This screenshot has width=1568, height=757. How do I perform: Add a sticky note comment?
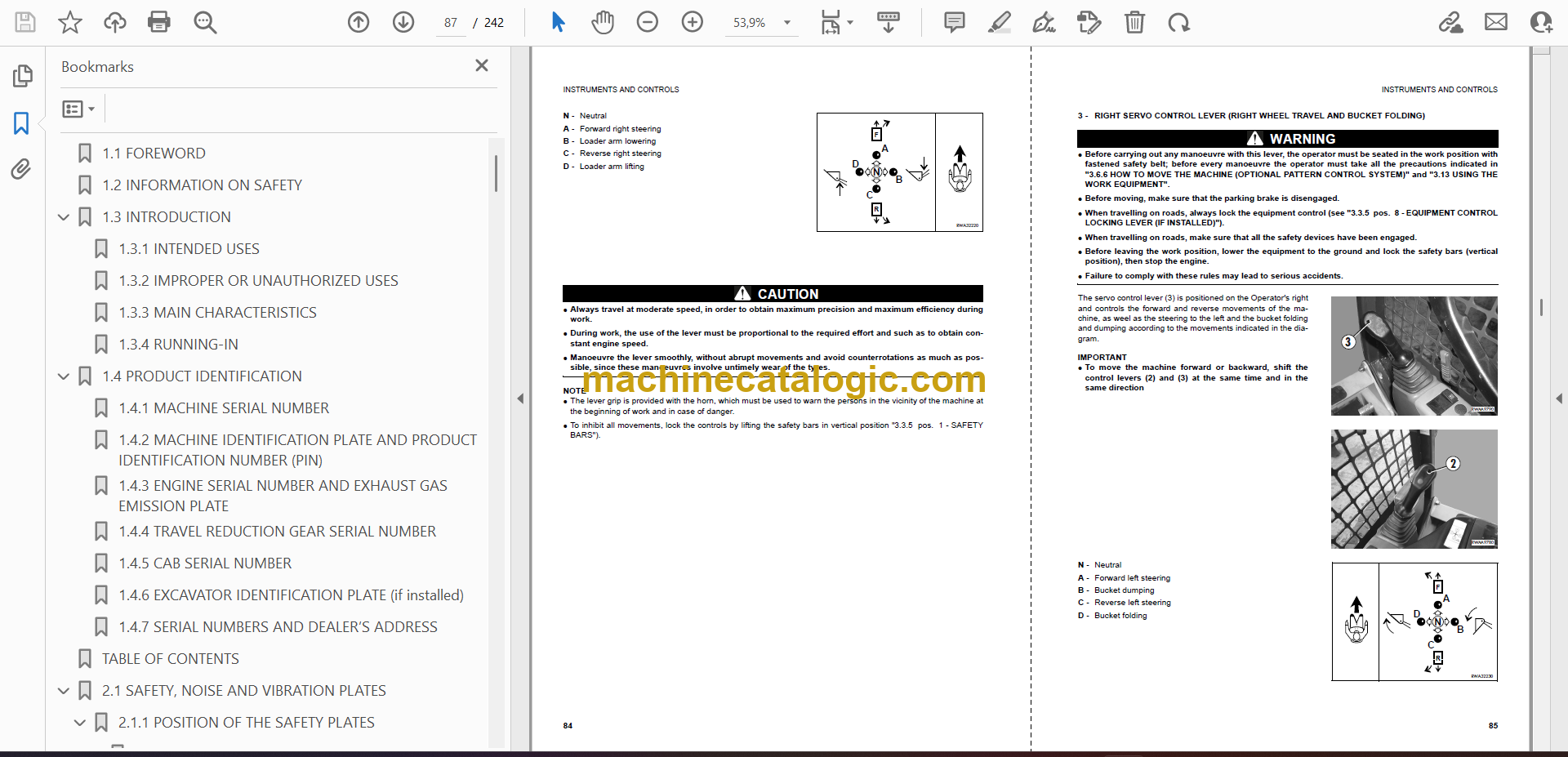click(954, 22)
